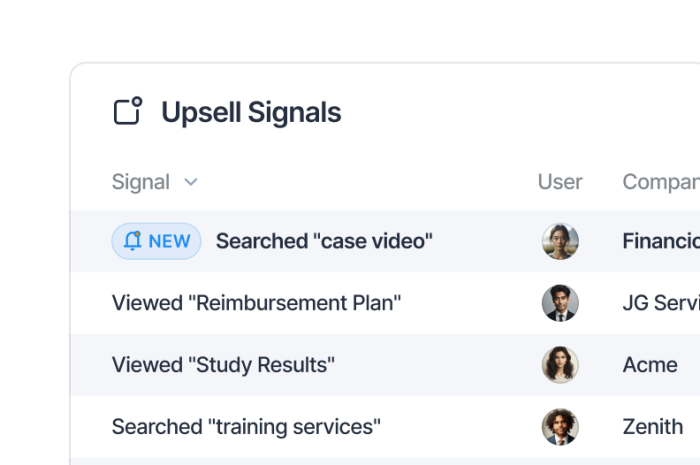Image resolution: width=700 pixels, height=465 pixels.
Task: Sort by the Company column header
Action: (x=660, y=182)
